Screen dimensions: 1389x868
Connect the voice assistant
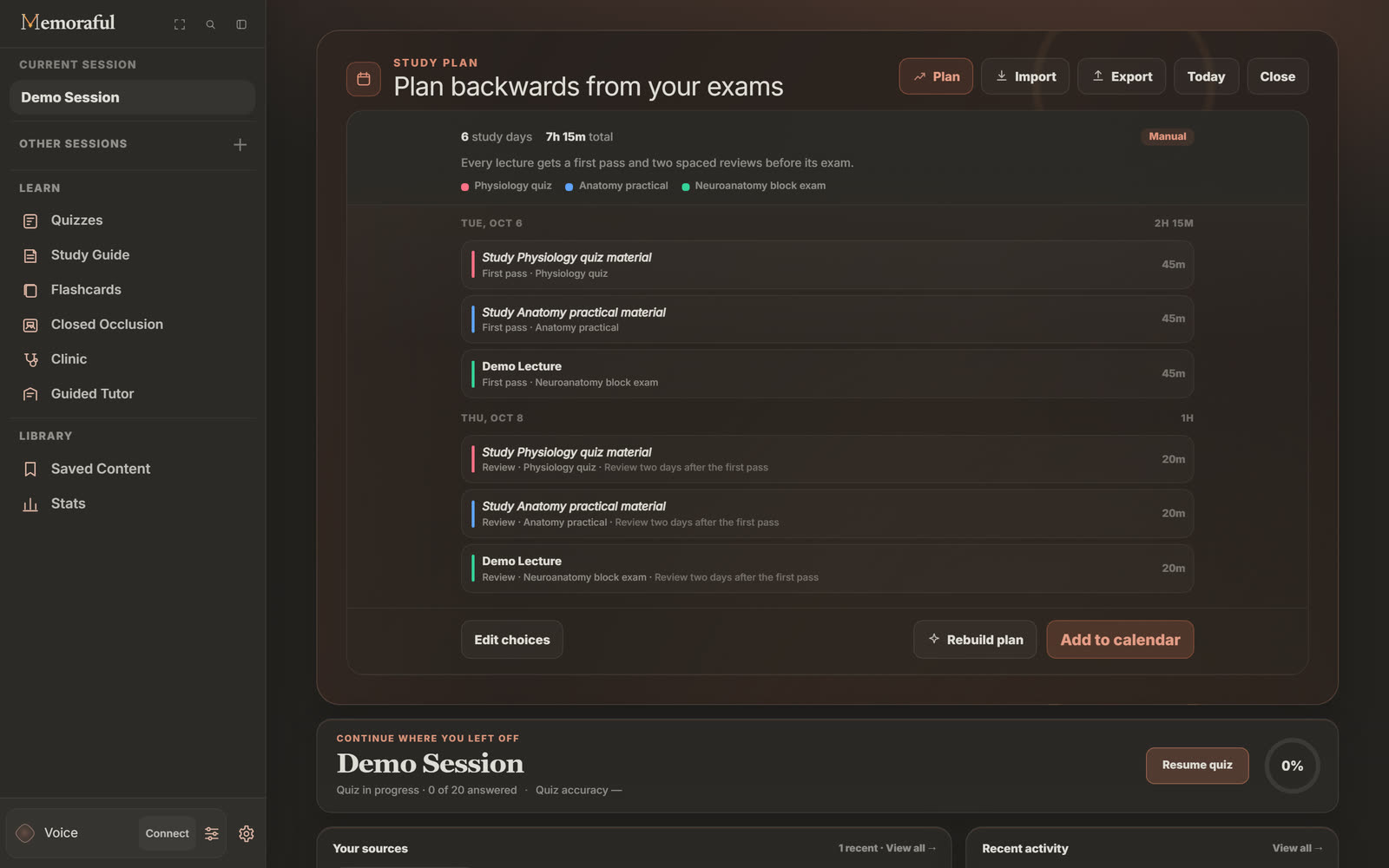[x=167, y=833]
